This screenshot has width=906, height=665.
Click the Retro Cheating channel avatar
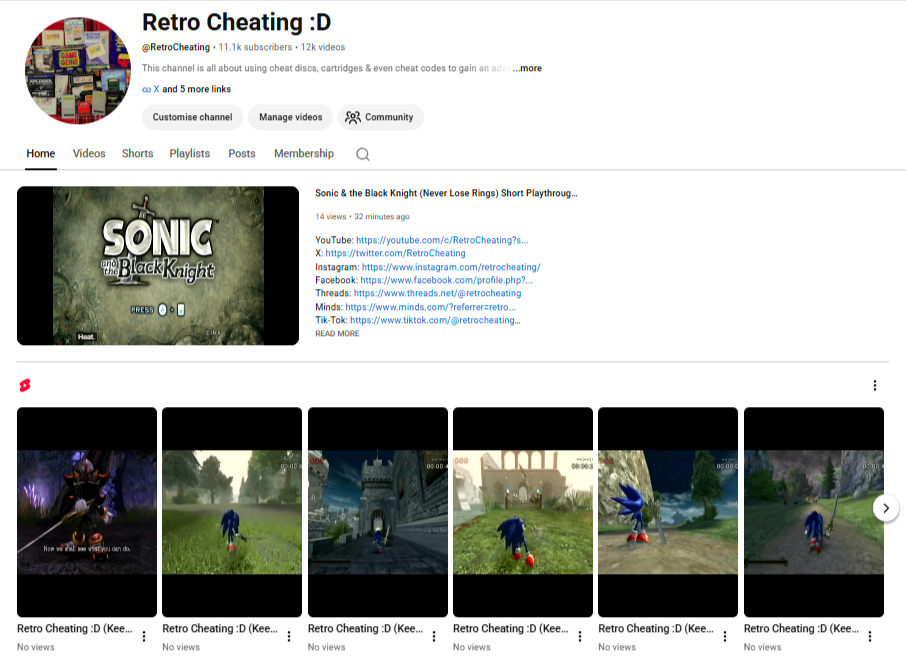pyautogui.click(x=77, y=70)
